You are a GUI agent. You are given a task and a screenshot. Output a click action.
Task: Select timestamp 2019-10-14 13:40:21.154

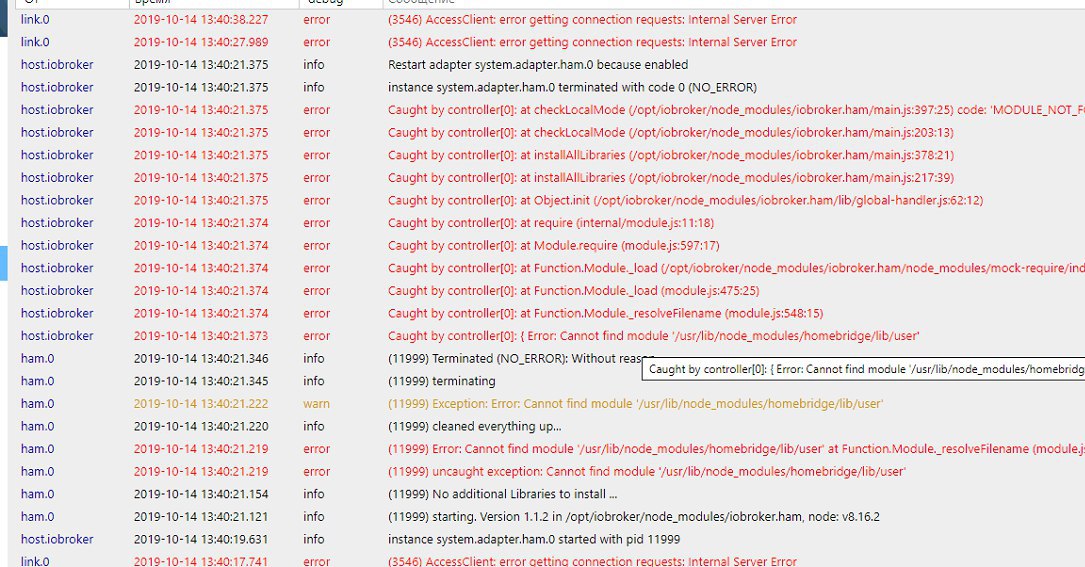click(x=201, y=494)
